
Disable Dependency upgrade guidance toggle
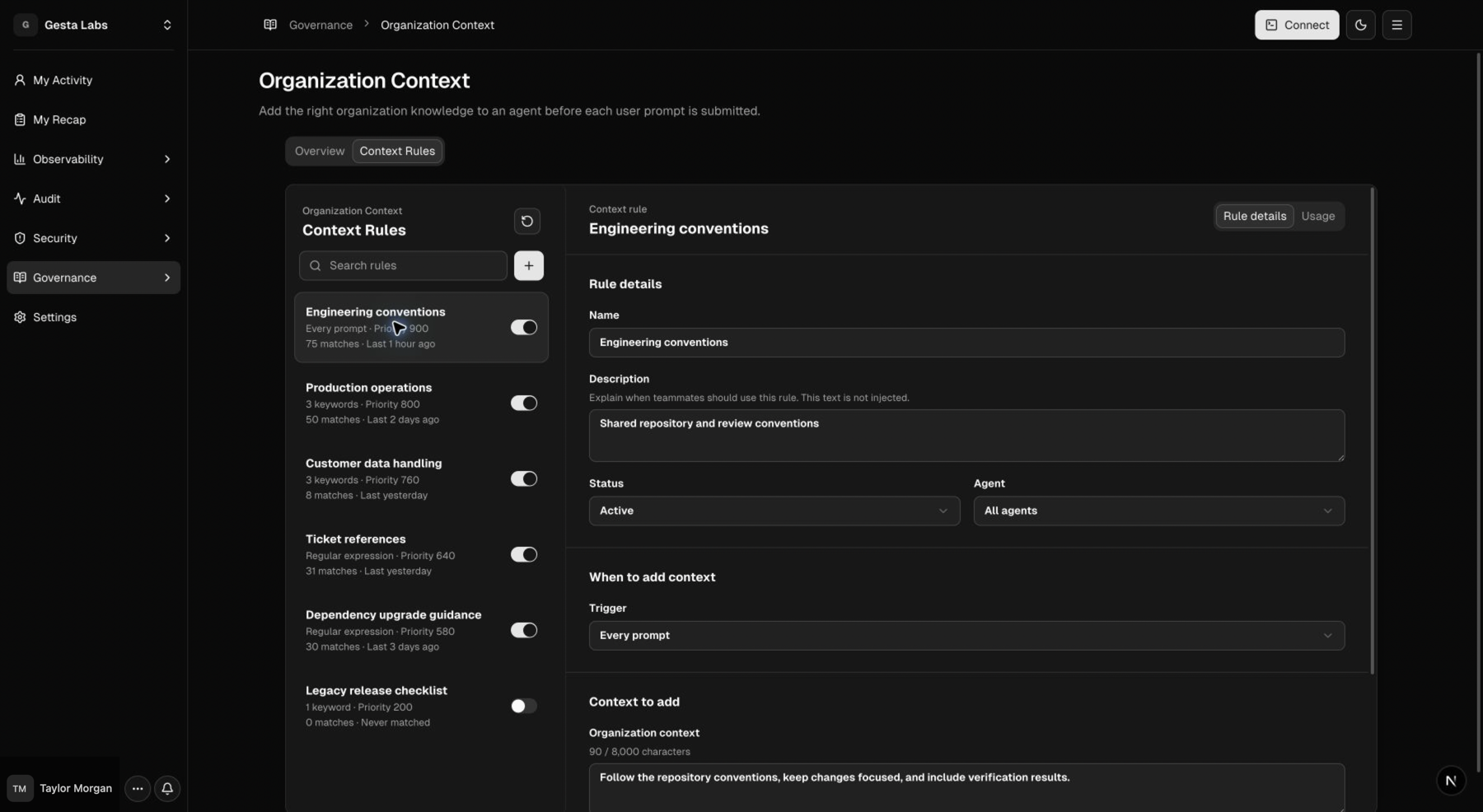click(x=524, y=630)
